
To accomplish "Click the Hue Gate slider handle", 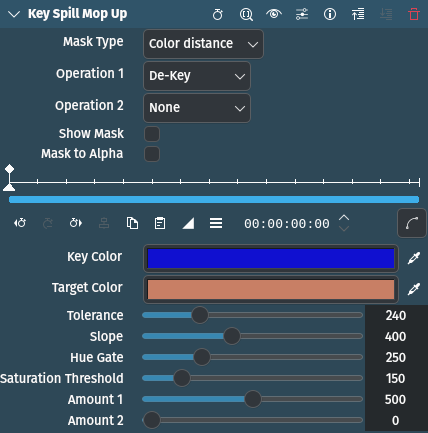I will (x=202, y=357).
